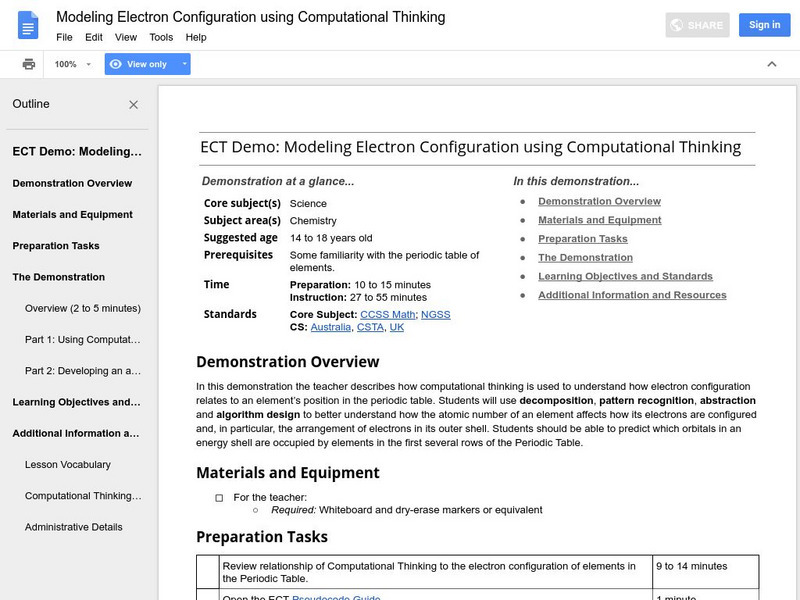
Task: Click the Demonstration at a glance heading
Action: [278, 181]
